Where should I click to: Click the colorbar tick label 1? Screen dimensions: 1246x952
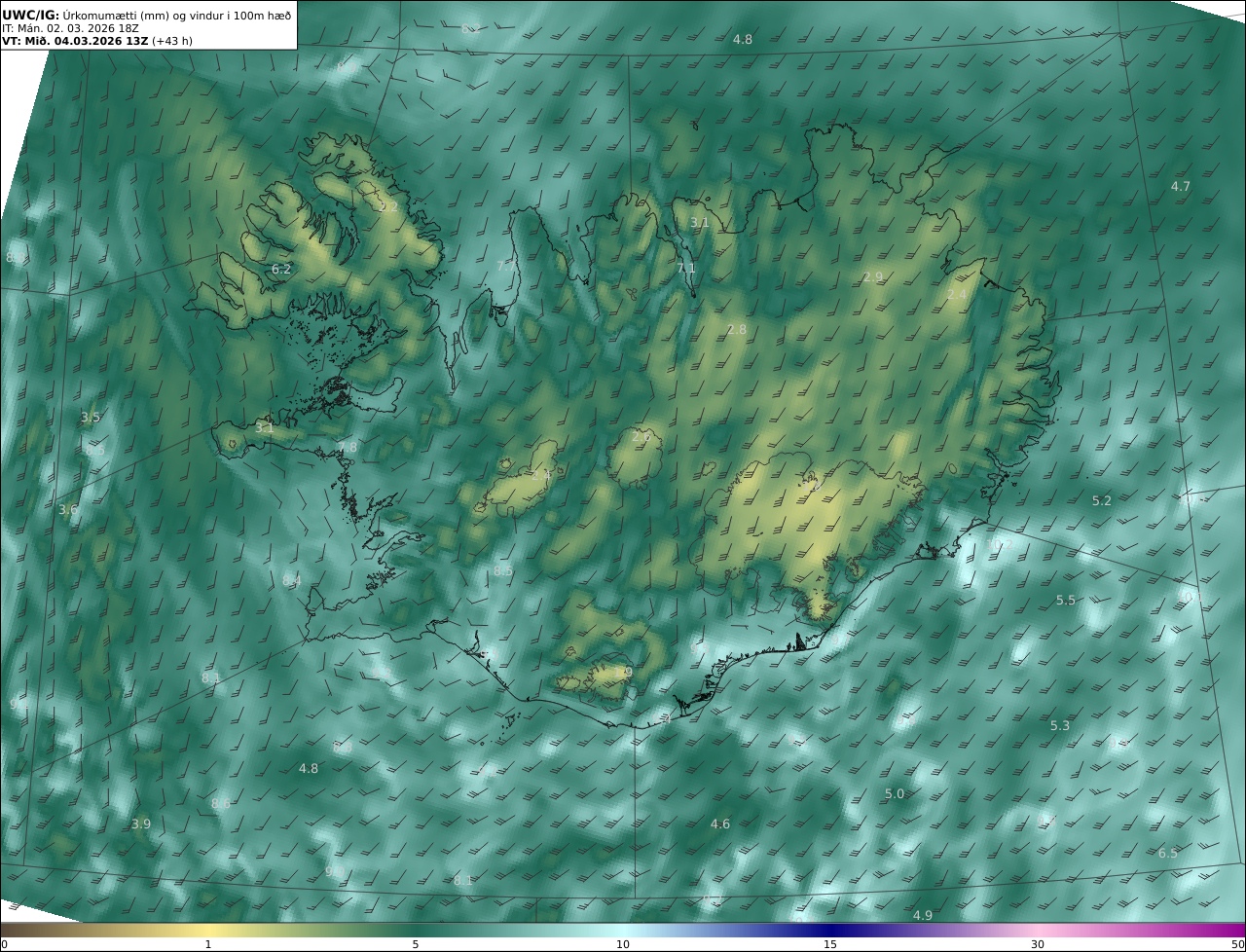[208, 944]
